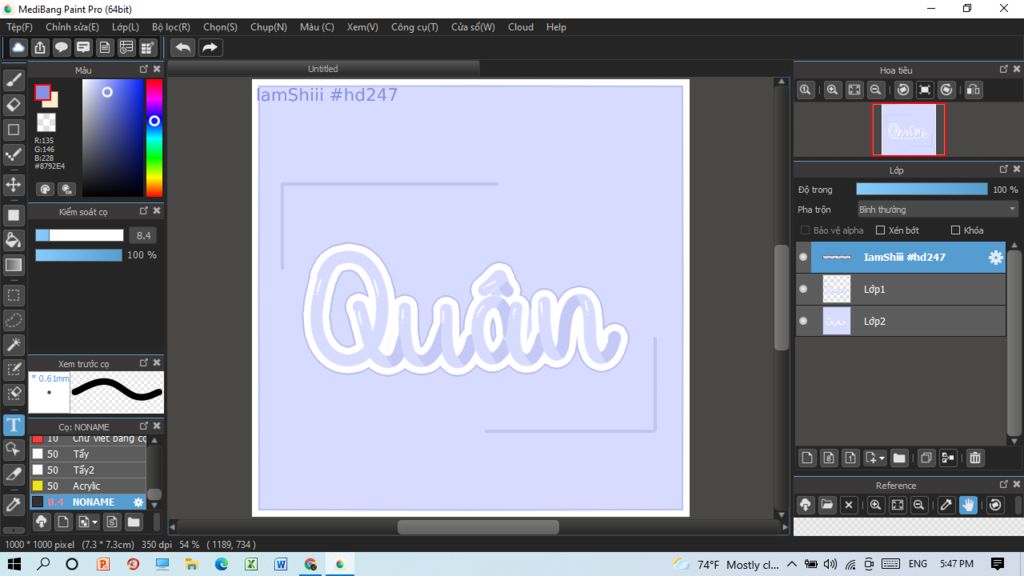Select the Bucket fill tool
Screen dimensions: 1024x576
(13, 240)
